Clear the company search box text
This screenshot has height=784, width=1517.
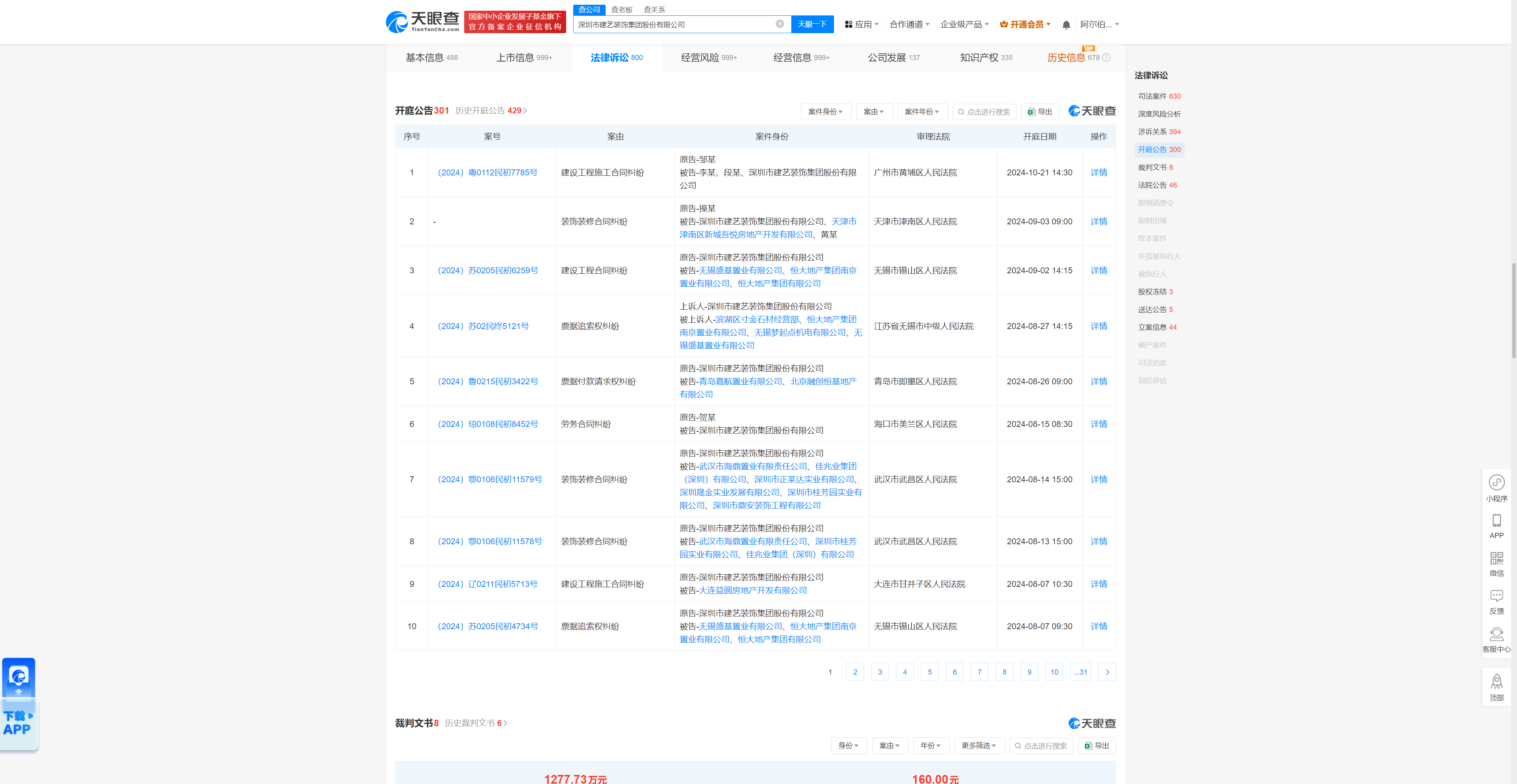coord(779,24)
